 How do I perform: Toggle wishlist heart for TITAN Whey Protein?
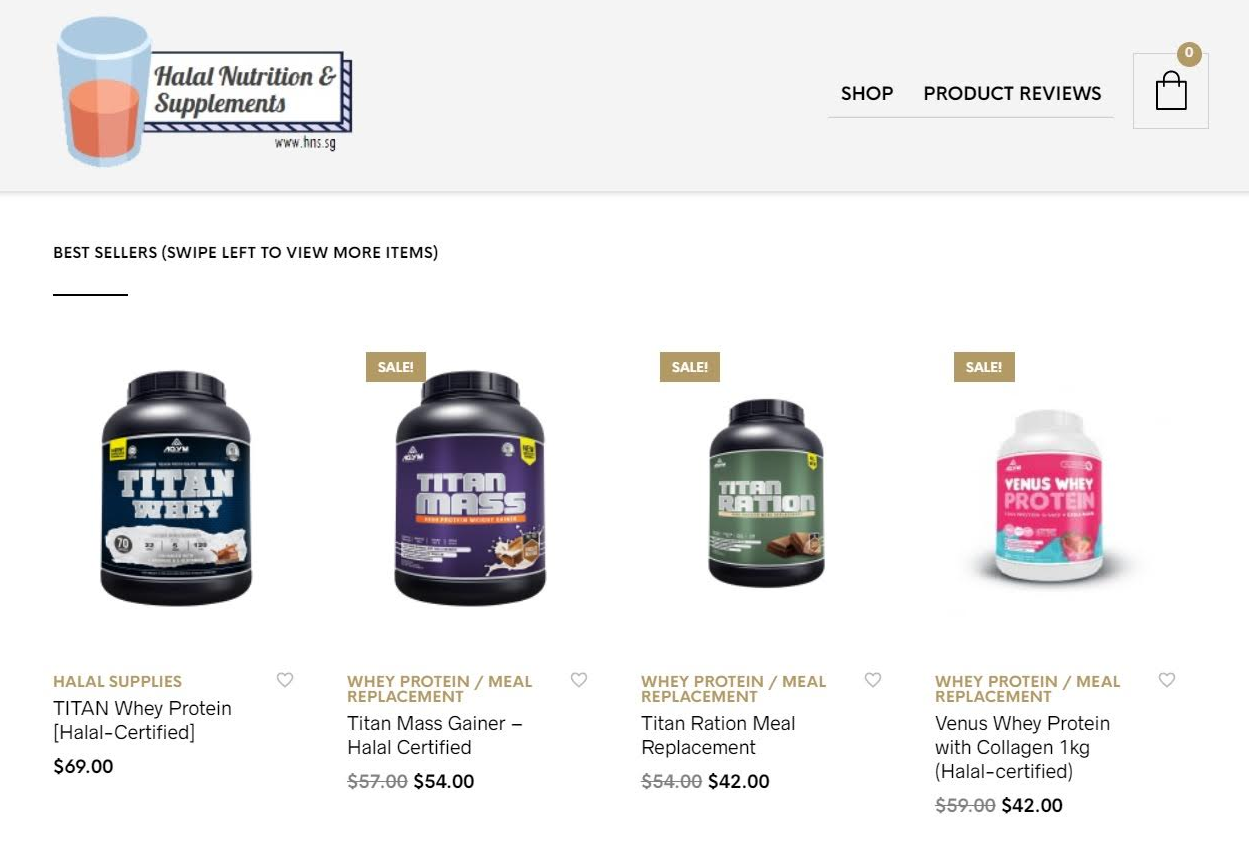coord(285,680)
